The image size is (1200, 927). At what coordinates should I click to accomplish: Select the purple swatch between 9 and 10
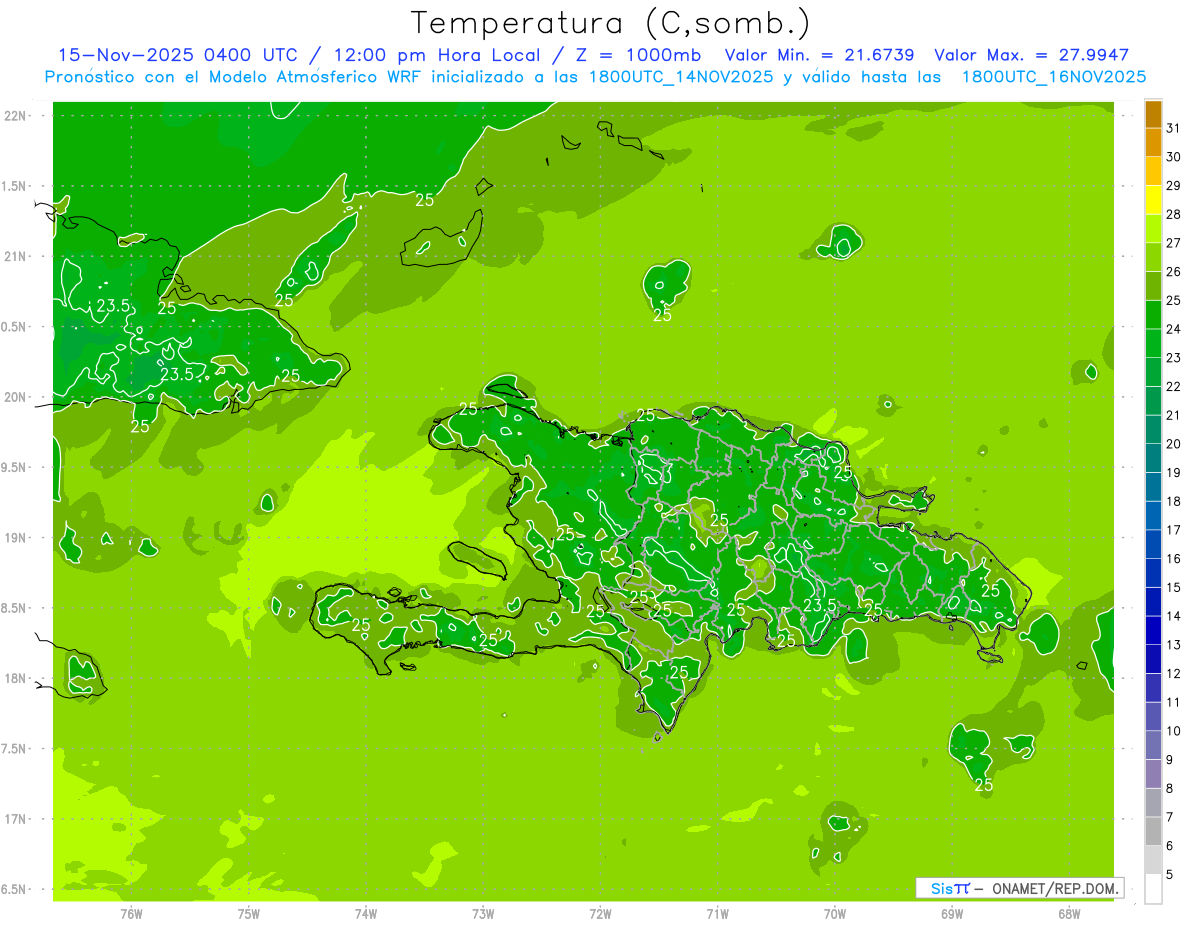point(1153,745)
